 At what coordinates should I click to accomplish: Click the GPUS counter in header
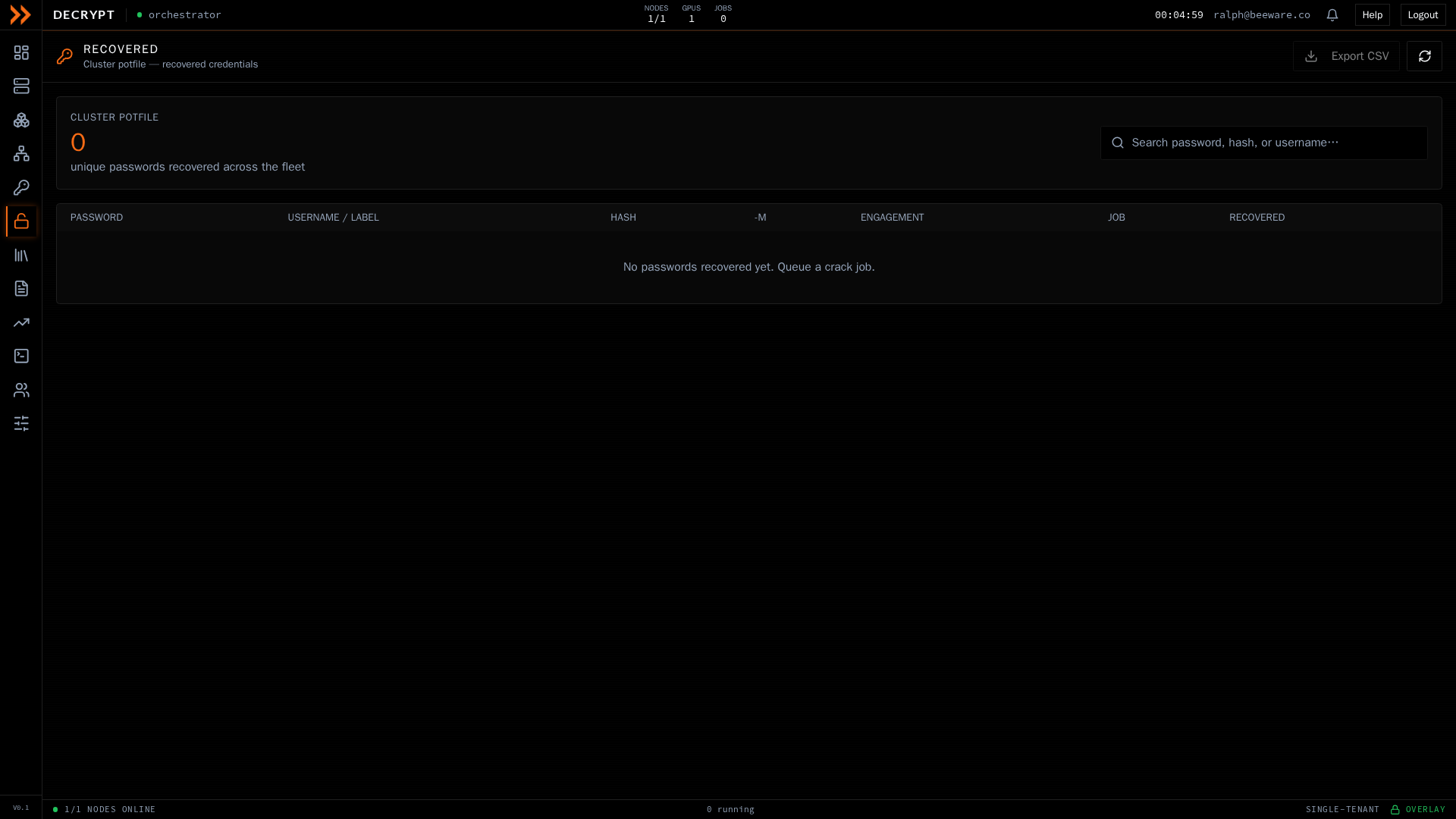point(691,14)
